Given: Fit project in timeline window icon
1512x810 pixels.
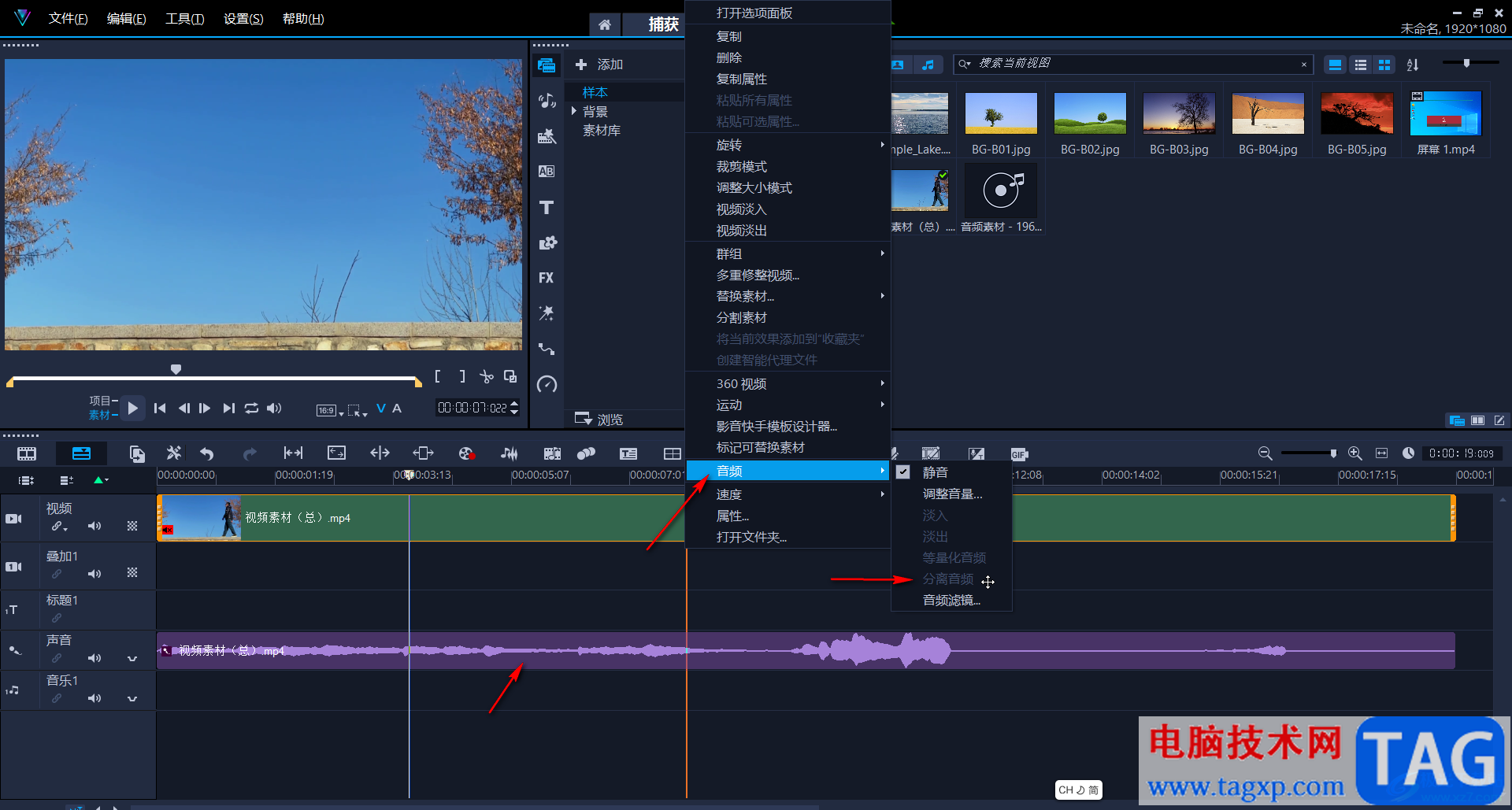Looking at the screenshot, I should pyautogui.click(x=1381, y=453).
